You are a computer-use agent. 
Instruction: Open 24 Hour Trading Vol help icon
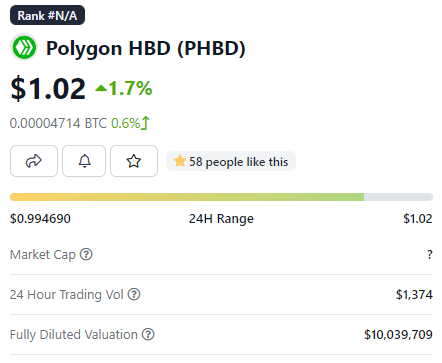(134, 294)
